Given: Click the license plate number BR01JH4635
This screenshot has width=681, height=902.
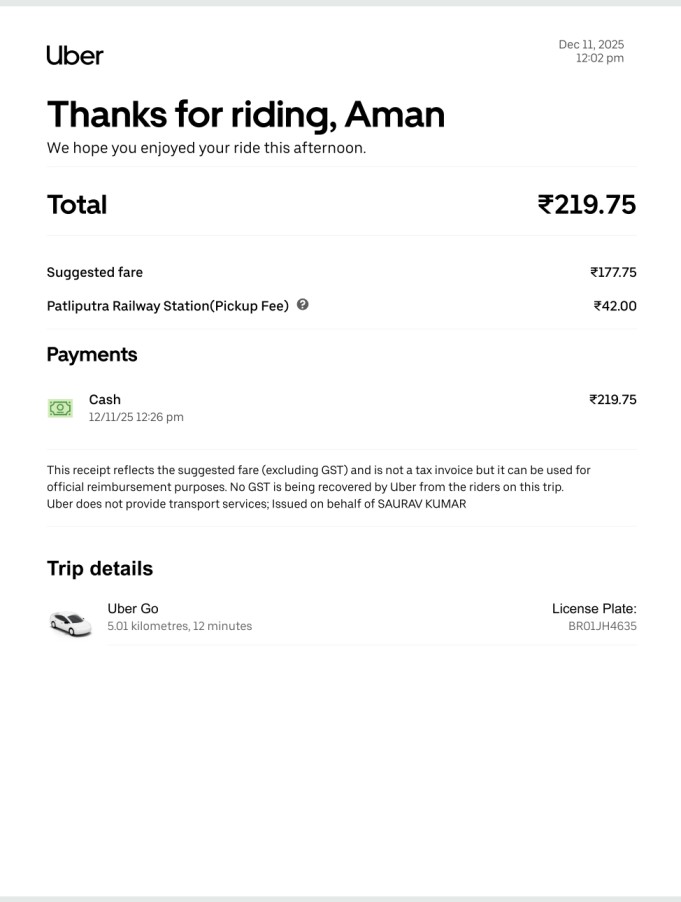Looking at the screenshot, I should pos(602,626).
